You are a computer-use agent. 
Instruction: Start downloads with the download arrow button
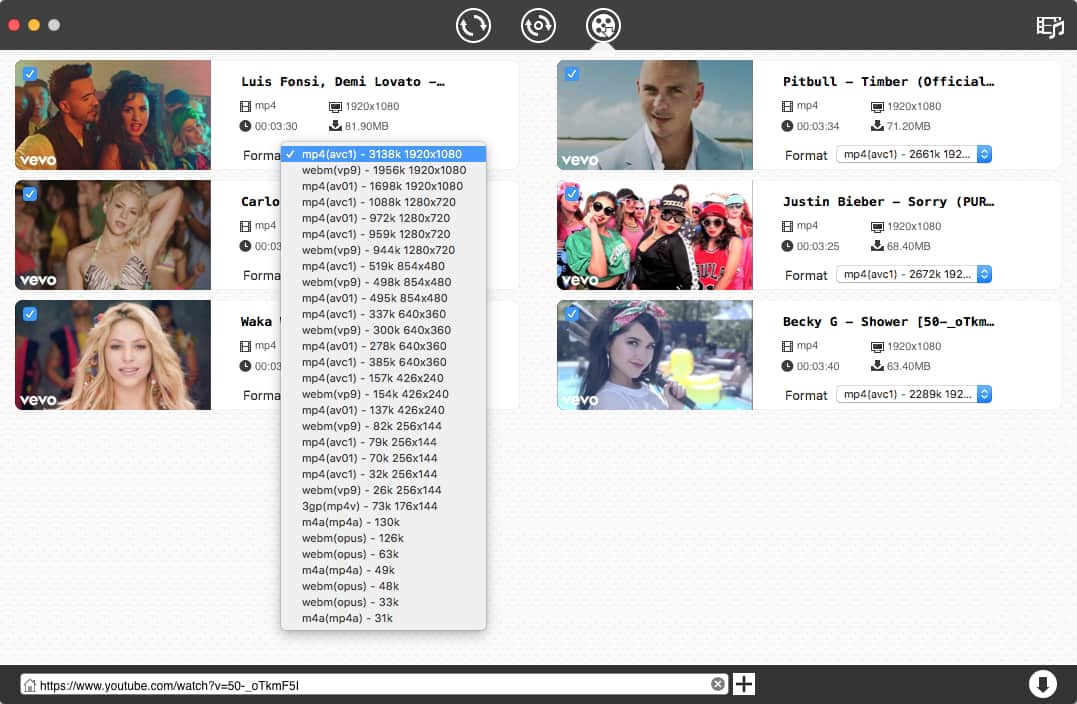click(1042, 684)
